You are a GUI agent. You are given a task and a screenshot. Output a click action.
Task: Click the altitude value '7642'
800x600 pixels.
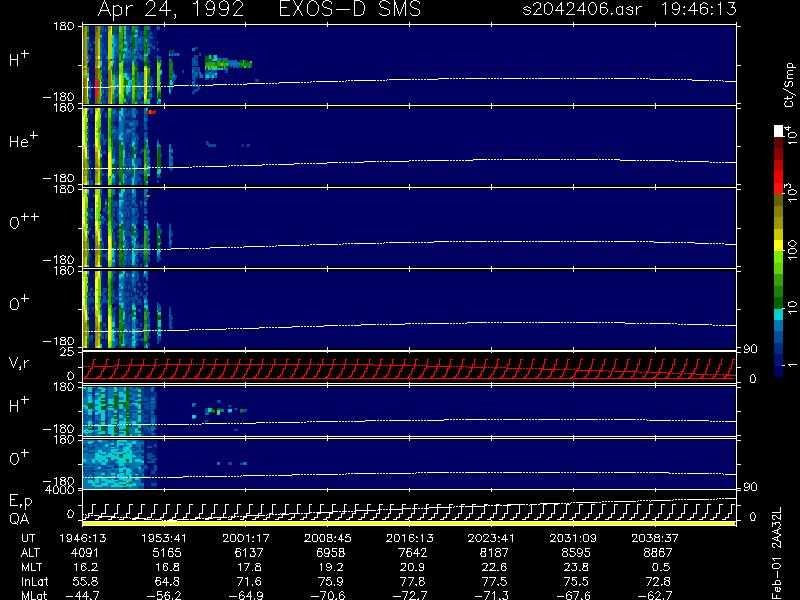(x=412, y=553)
